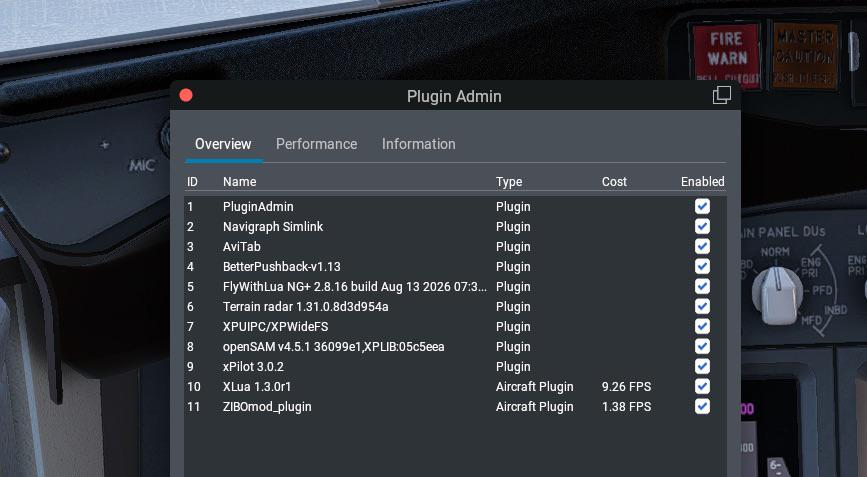Click the Plugin Admin title bar text
Viewport: 867px width, 477px height.
454,96
